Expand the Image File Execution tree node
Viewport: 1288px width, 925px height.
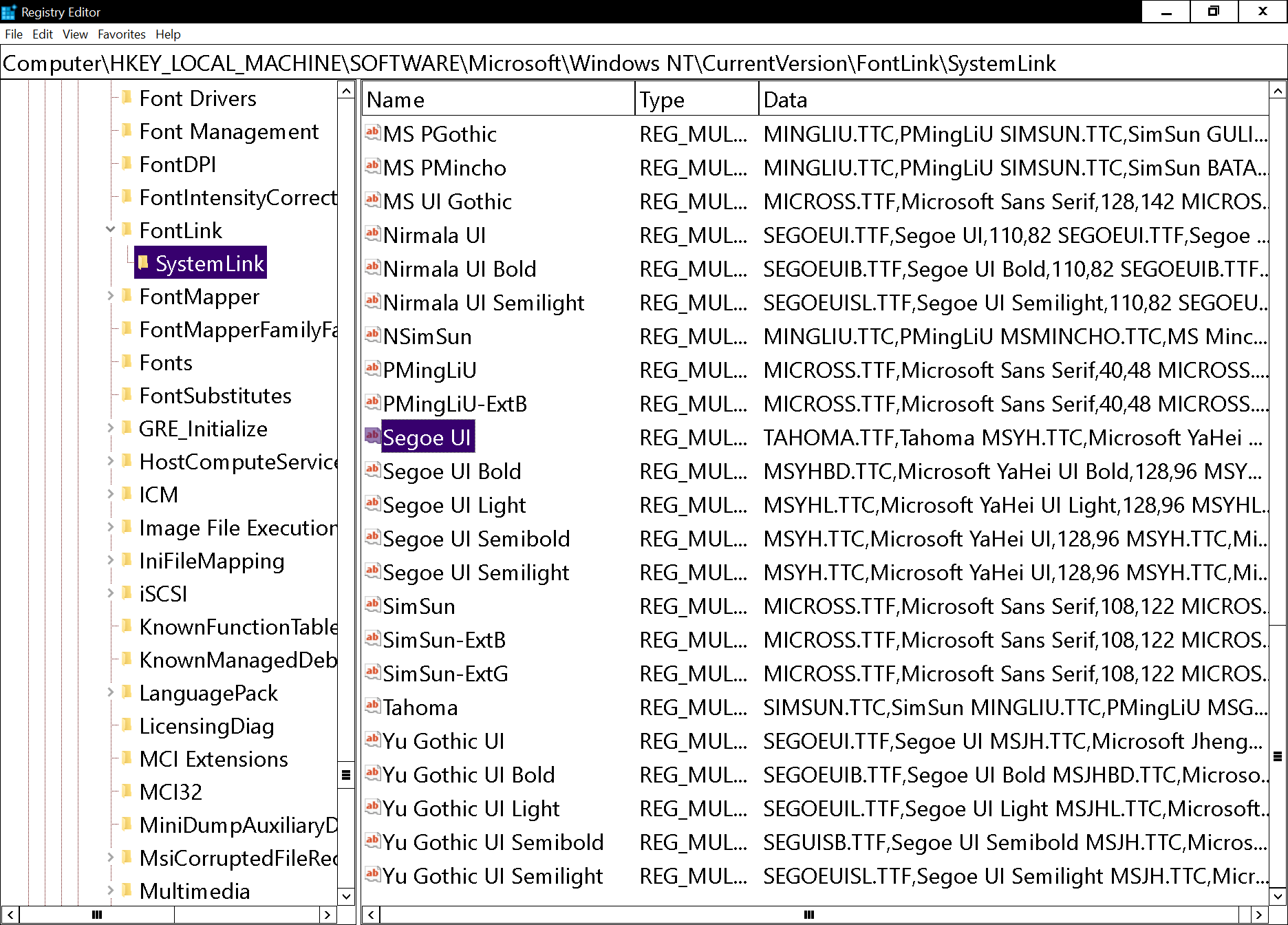pos(110,527)
